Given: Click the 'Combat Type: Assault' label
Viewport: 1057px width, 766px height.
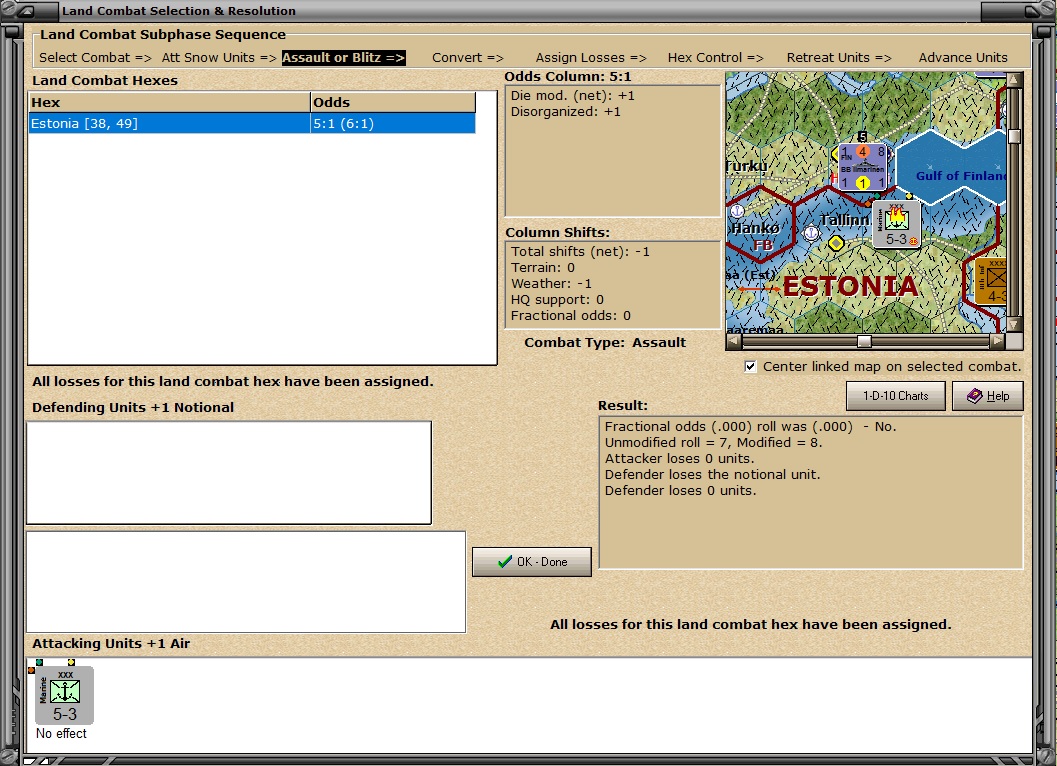Looking at the screenshot, I should [x=605, y=343].
